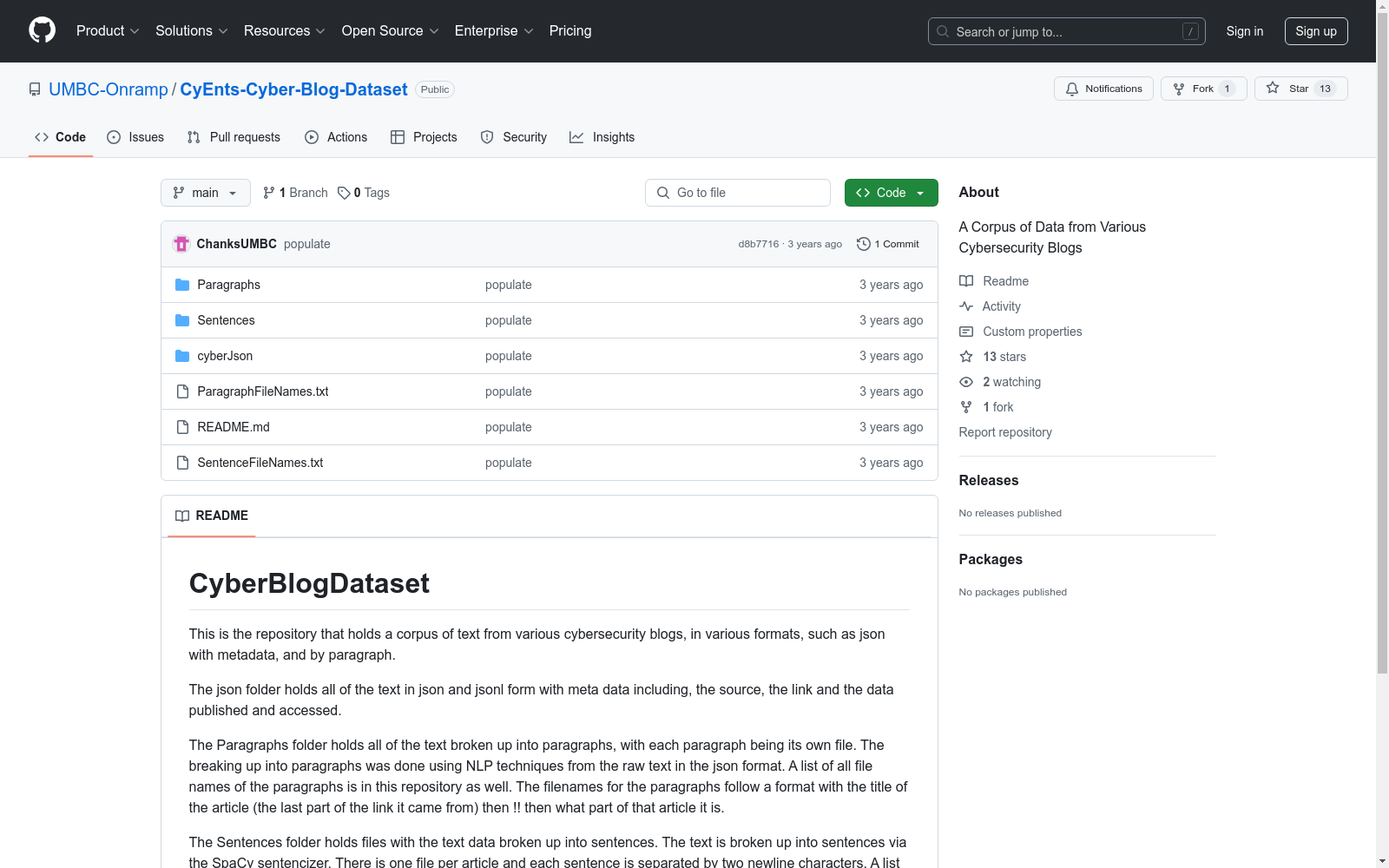Click the Paragraphs folder icon
This screenshot has width=1389, height=868.
182,285
